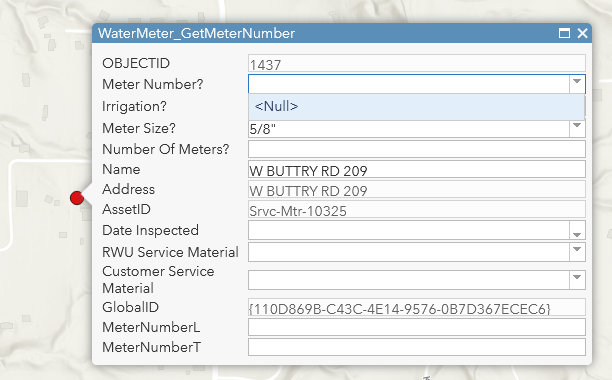Screen dimensions: 612x380
Task: Click the Number Of Meters? label
Action: 165,149
